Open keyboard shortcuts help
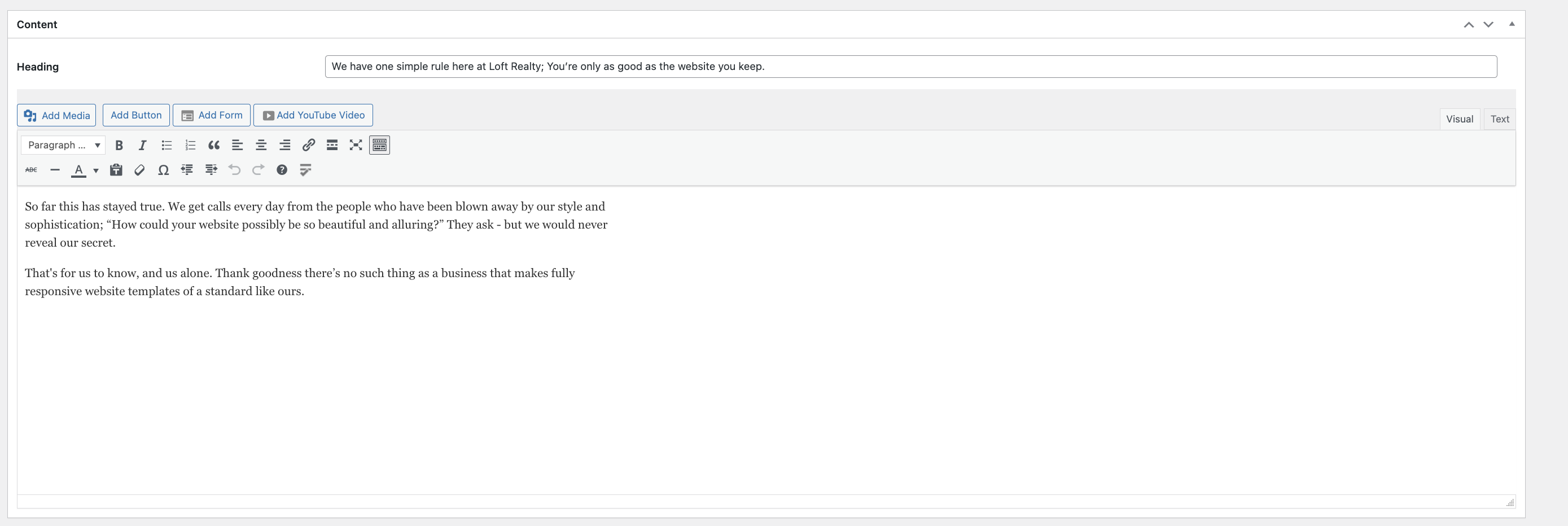Screen dimensions: 1568x526 (282, 170)
